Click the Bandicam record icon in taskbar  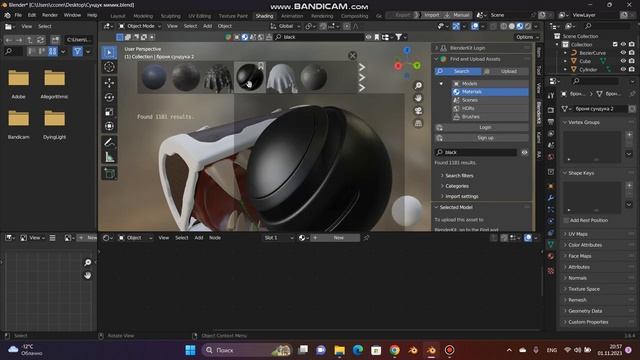coord(449,350)
